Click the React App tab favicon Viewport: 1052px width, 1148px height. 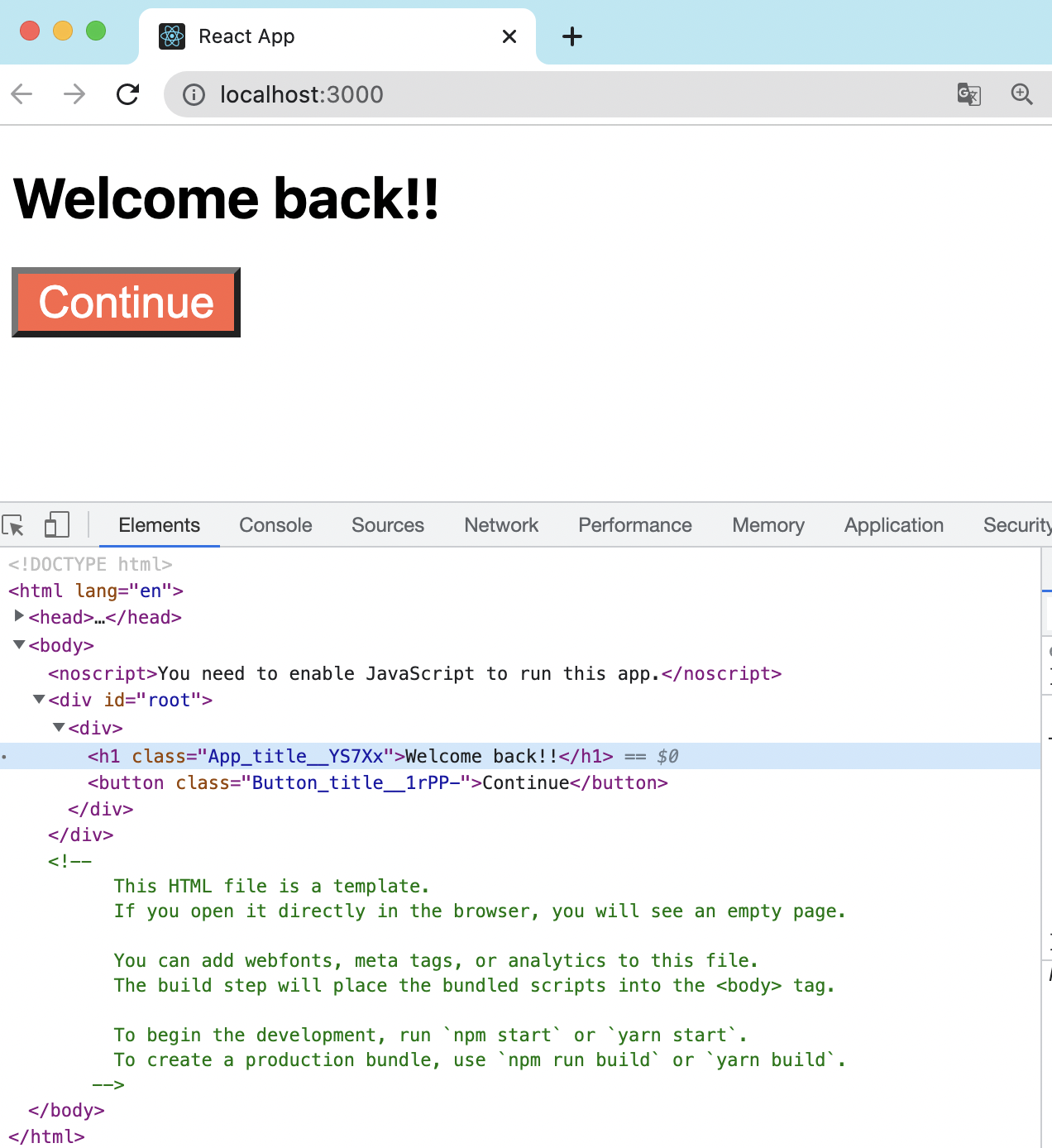click(172, 36)
